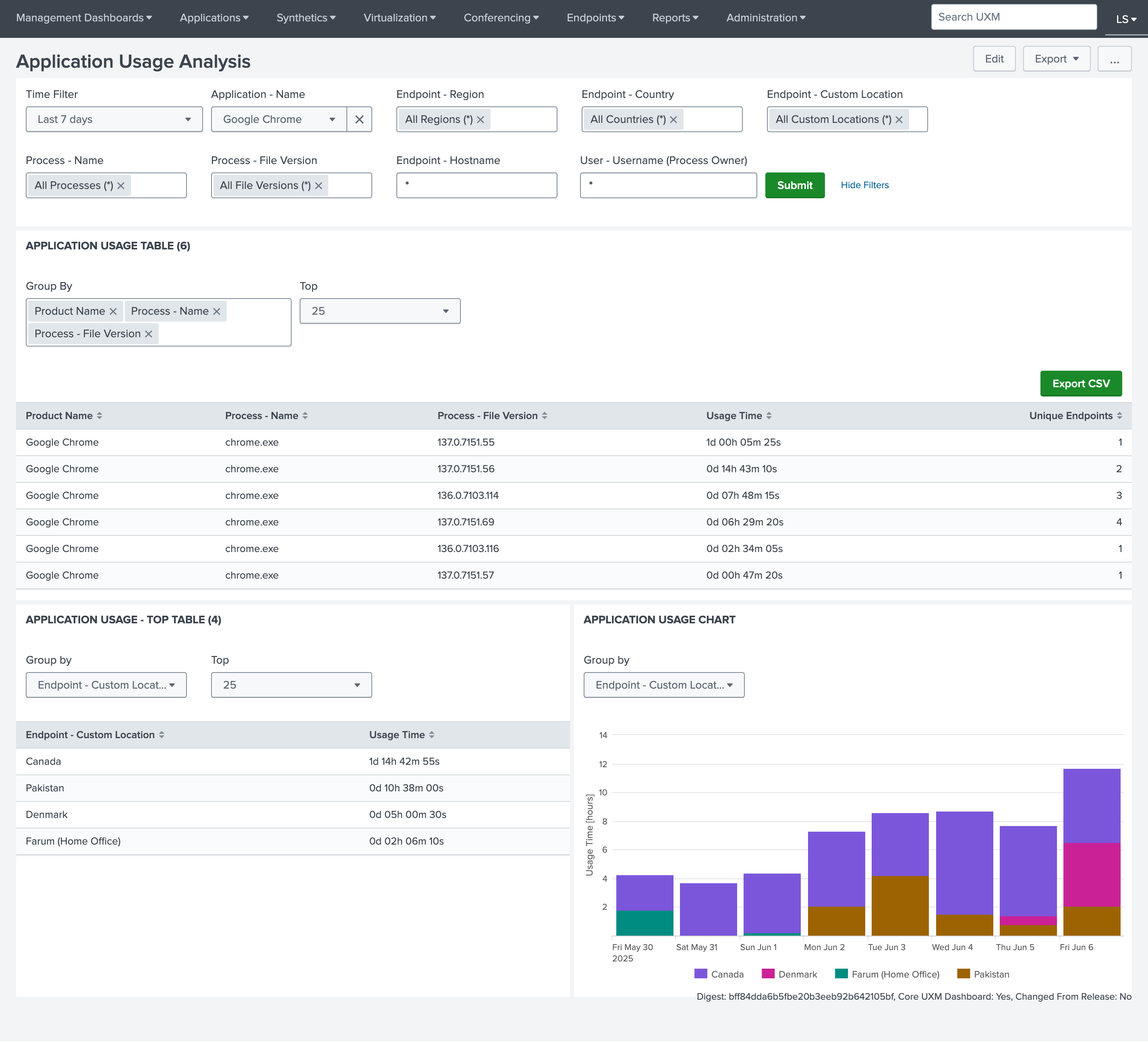Image resolution: width=1148 pixels, height=1042 pixels.
Task: Toggle Denmark series in chart legend
Action: coord(797,974)
